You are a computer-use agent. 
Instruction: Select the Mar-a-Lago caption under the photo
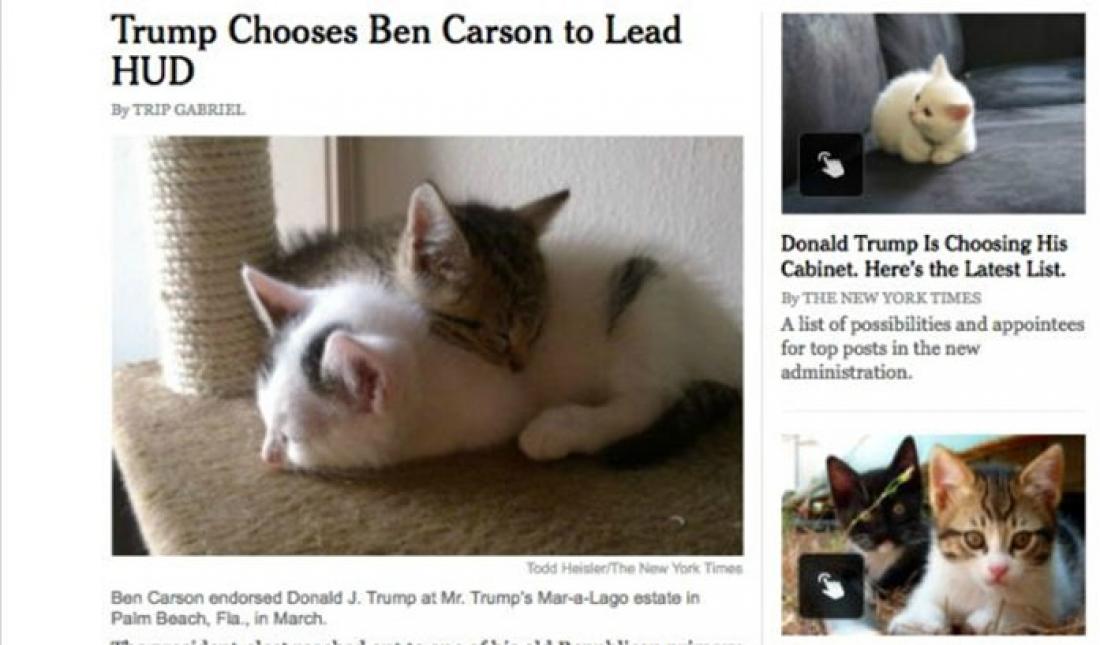pyautogui.click(x=405, y=608)
